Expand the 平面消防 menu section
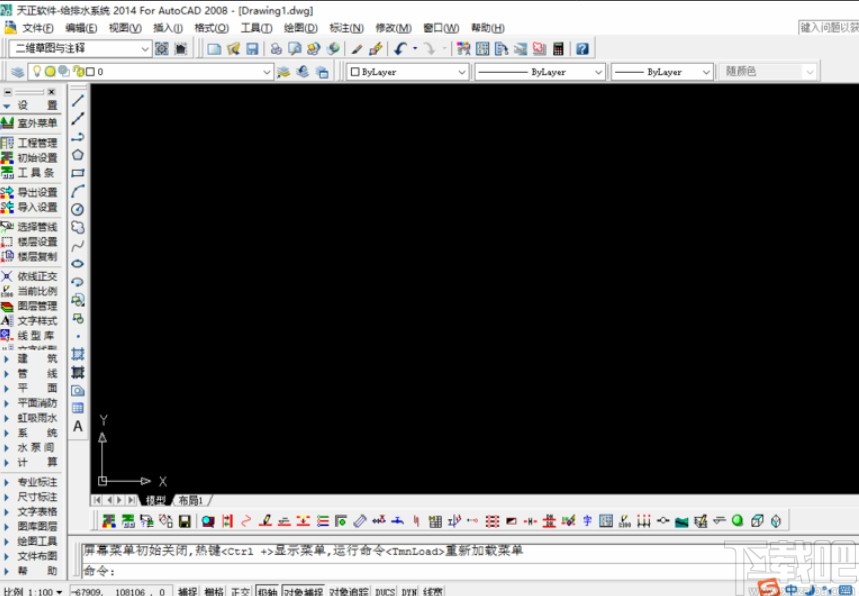This screenshot has height=596, width=859. [x=31, y=403]
